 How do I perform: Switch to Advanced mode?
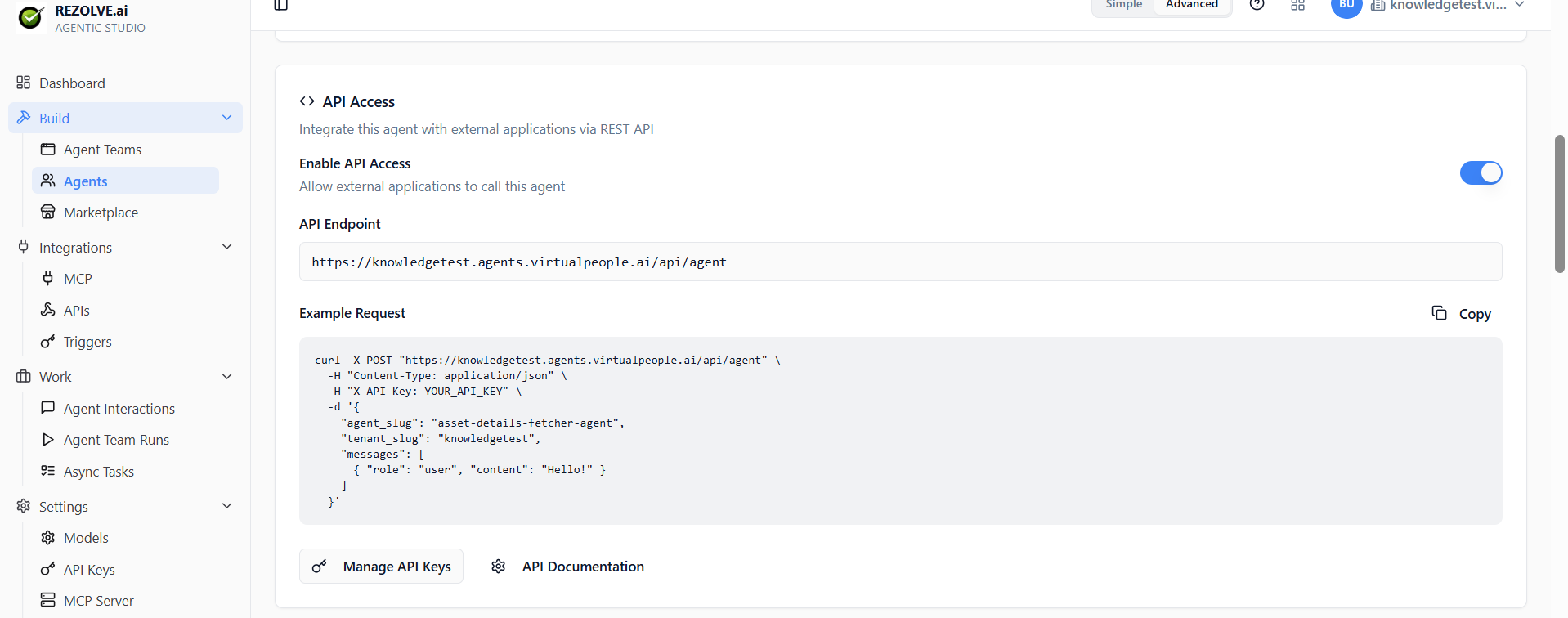(x=1192, y=5)
